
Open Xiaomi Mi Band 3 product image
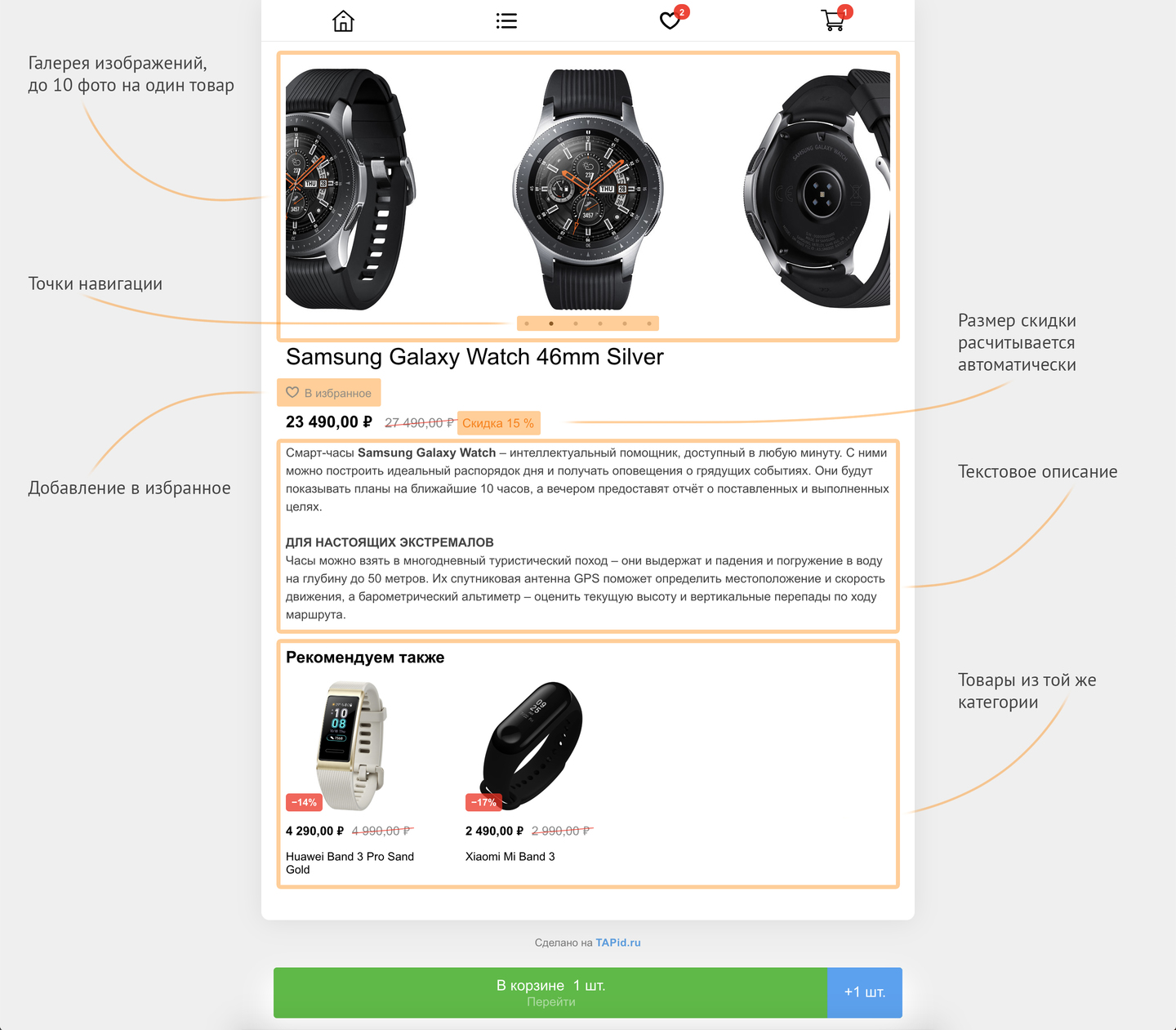(x=531, y=746)
